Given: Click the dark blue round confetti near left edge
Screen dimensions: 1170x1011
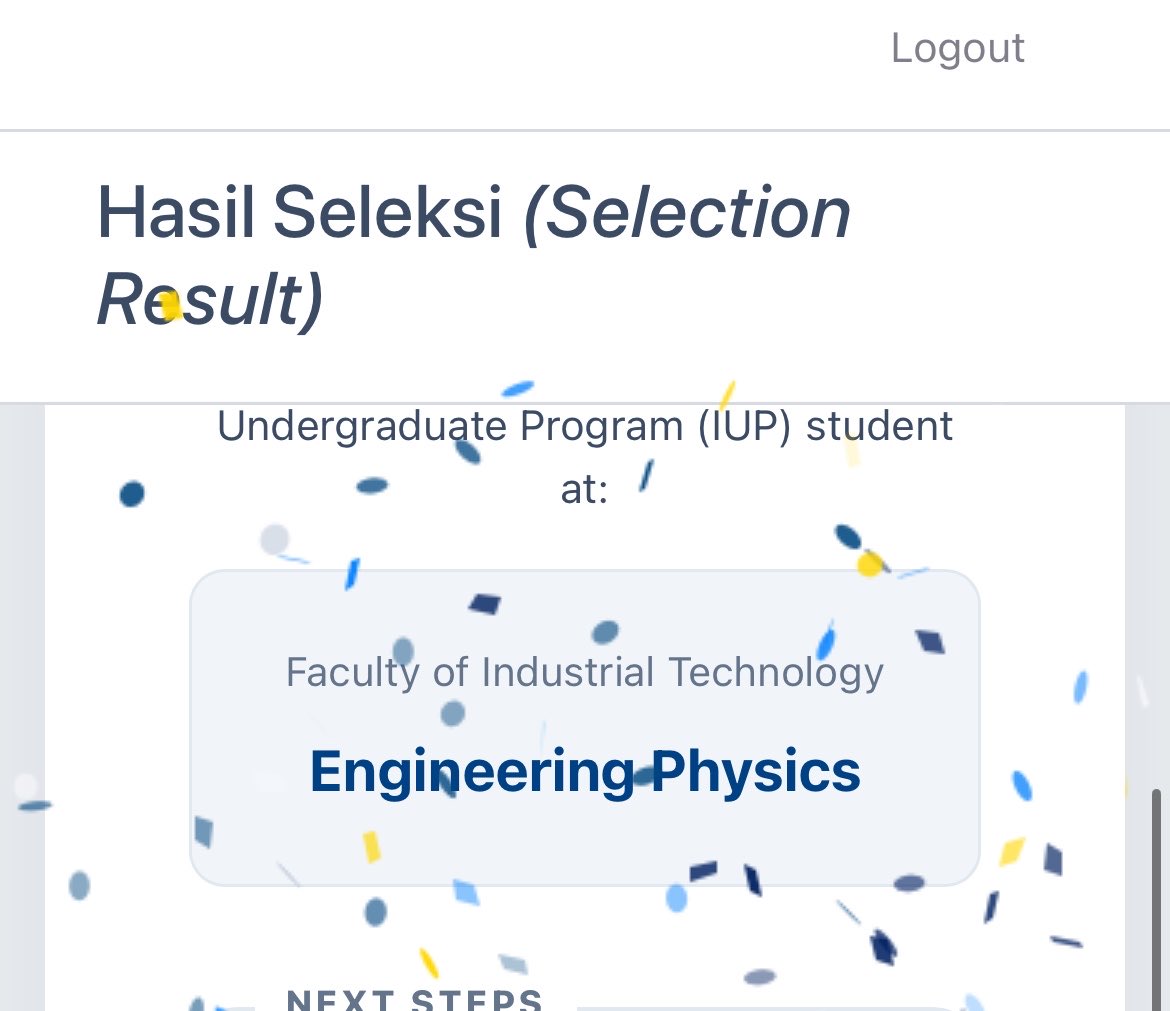Looking at the screenshot, I should tap(132, 494).
